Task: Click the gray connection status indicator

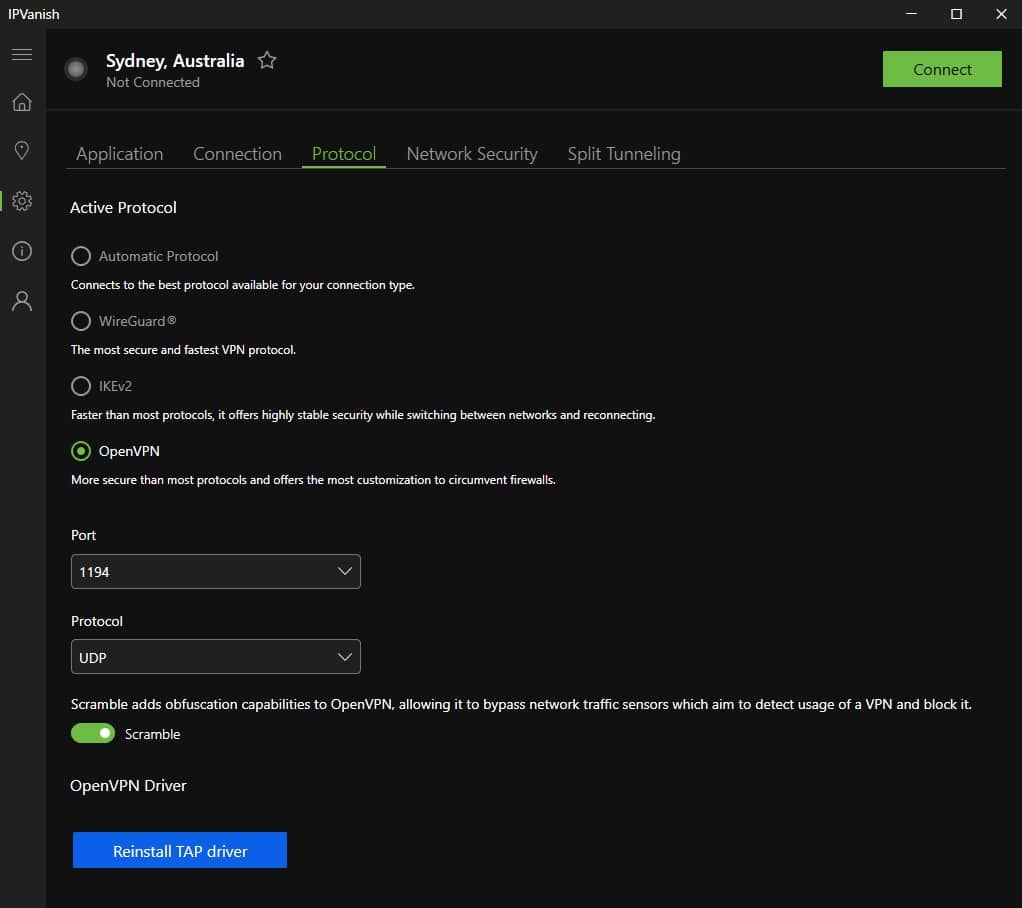Action: 76,68
